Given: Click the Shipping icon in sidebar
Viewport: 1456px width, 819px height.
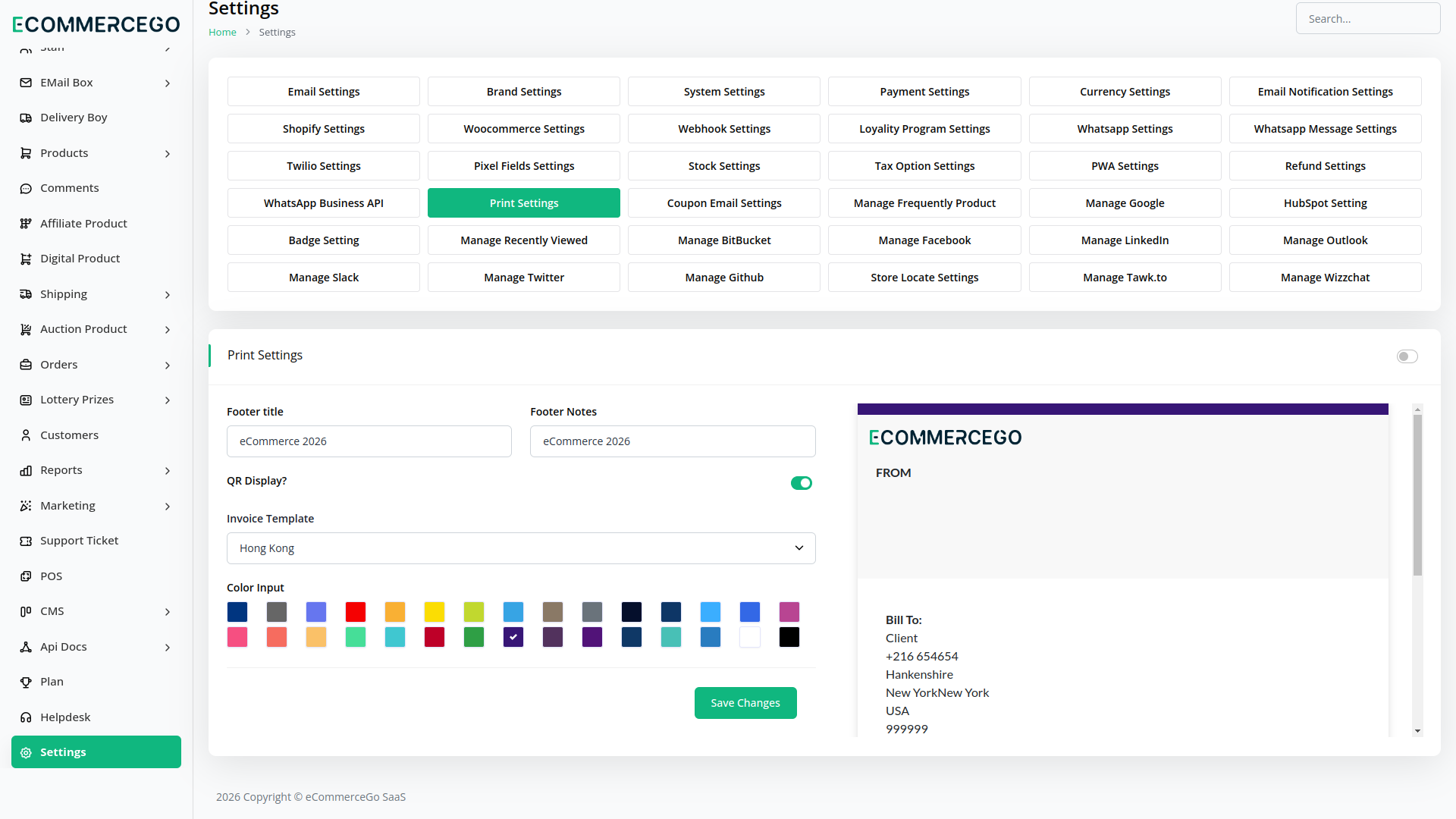Looking at the screenshot, I should 26,294.
